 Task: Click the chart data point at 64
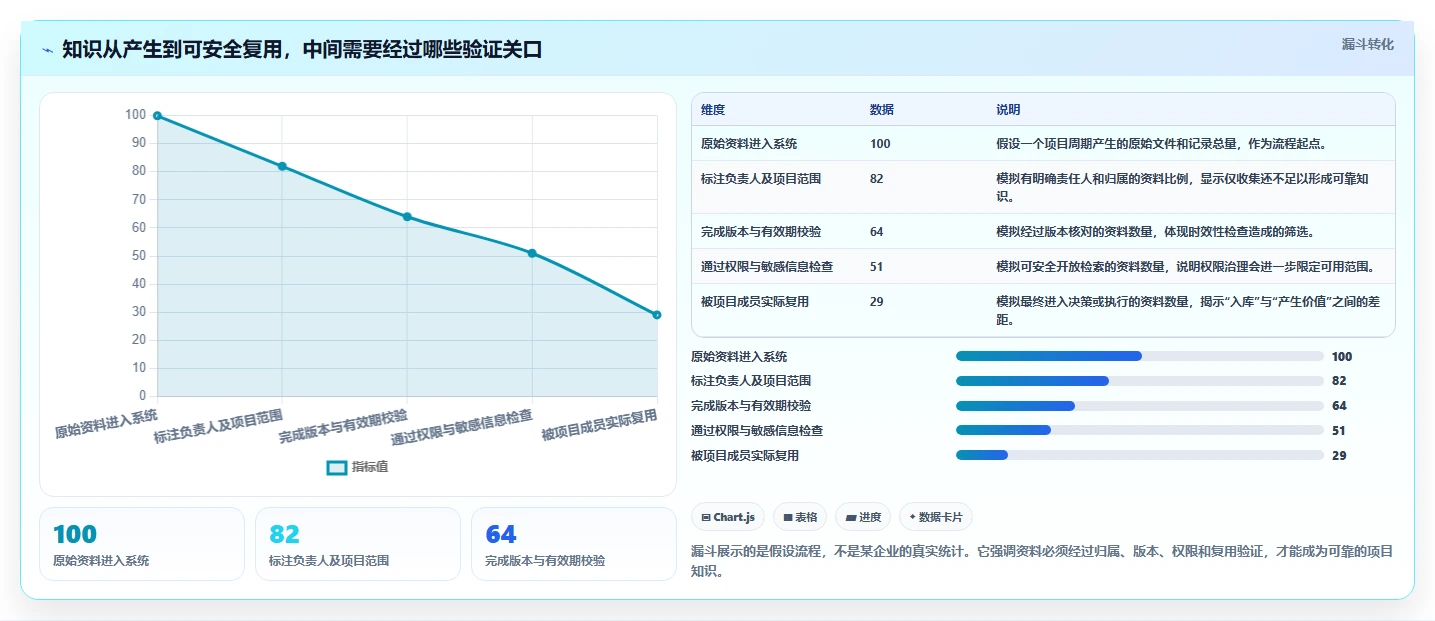[407, 217]
